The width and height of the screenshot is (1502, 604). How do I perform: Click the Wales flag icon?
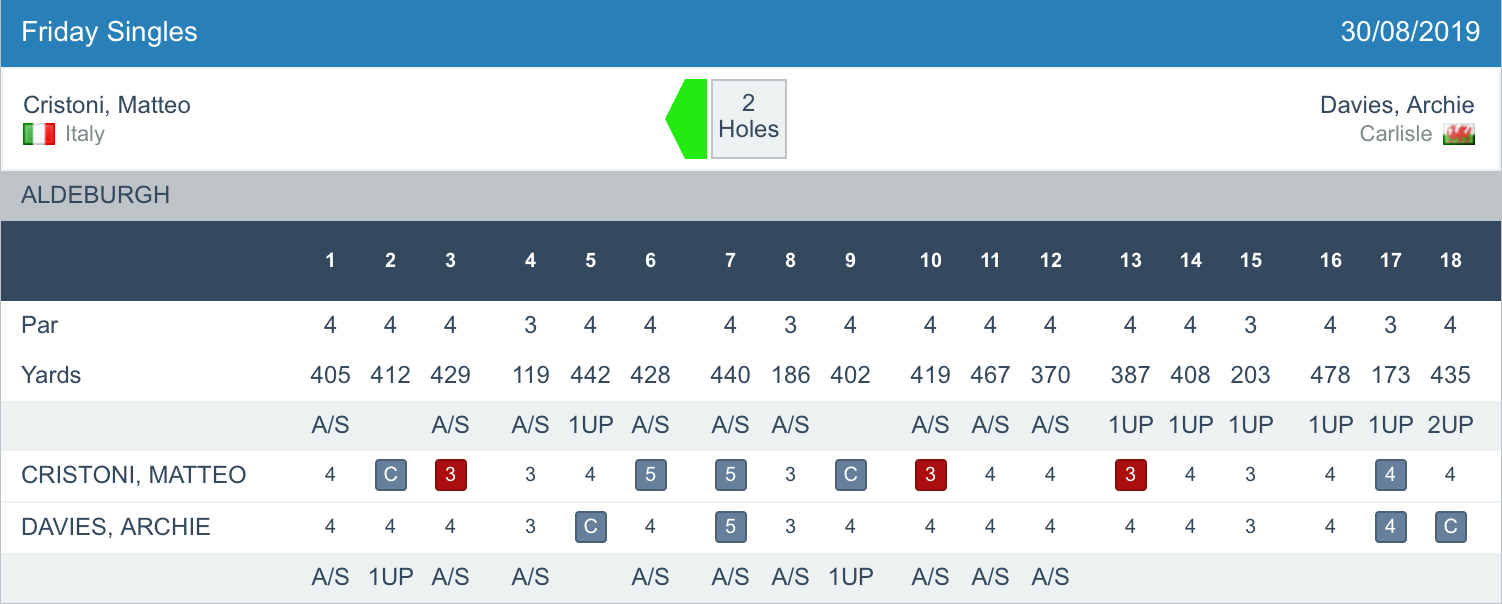1459,134
